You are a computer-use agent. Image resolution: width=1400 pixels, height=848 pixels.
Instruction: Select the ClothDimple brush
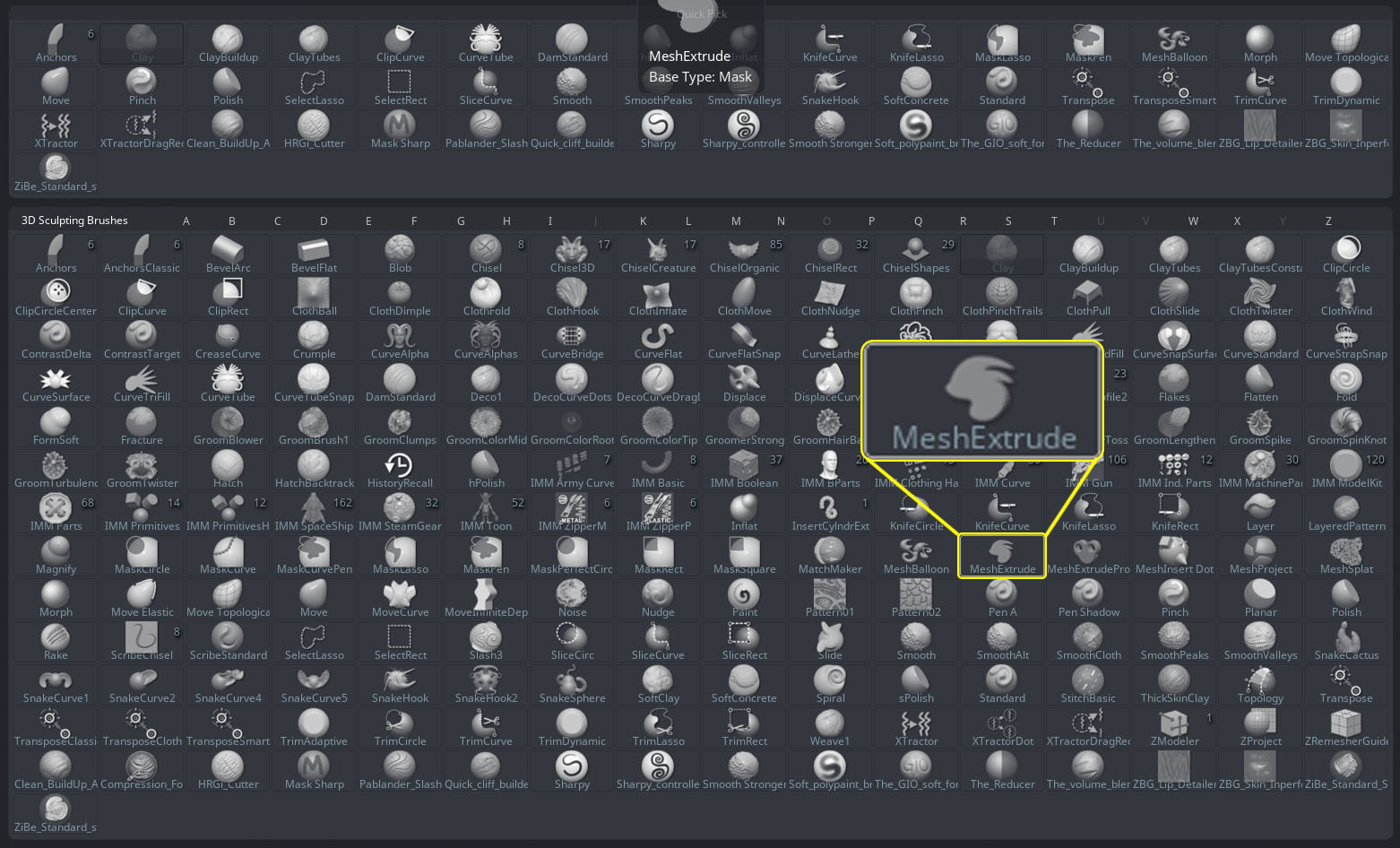tap(400, 299)
